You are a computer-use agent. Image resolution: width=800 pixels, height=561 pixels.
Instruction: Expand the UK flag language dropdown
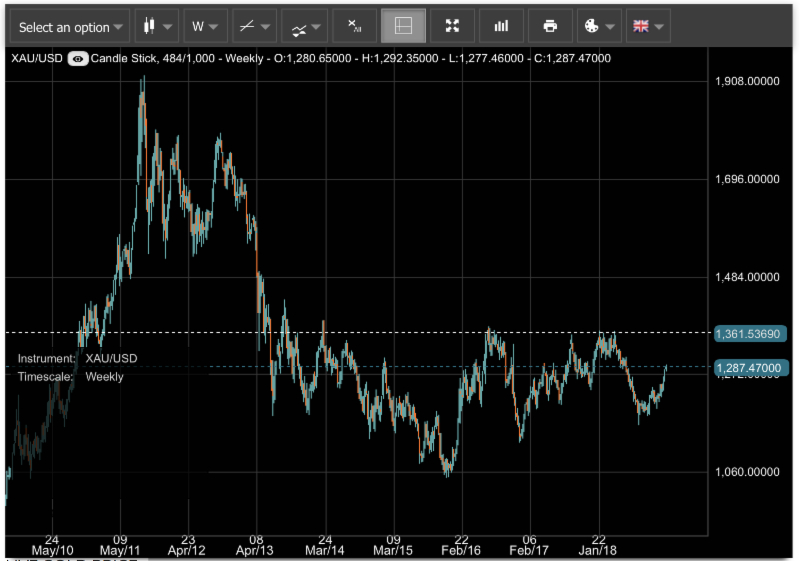(648, 26)
